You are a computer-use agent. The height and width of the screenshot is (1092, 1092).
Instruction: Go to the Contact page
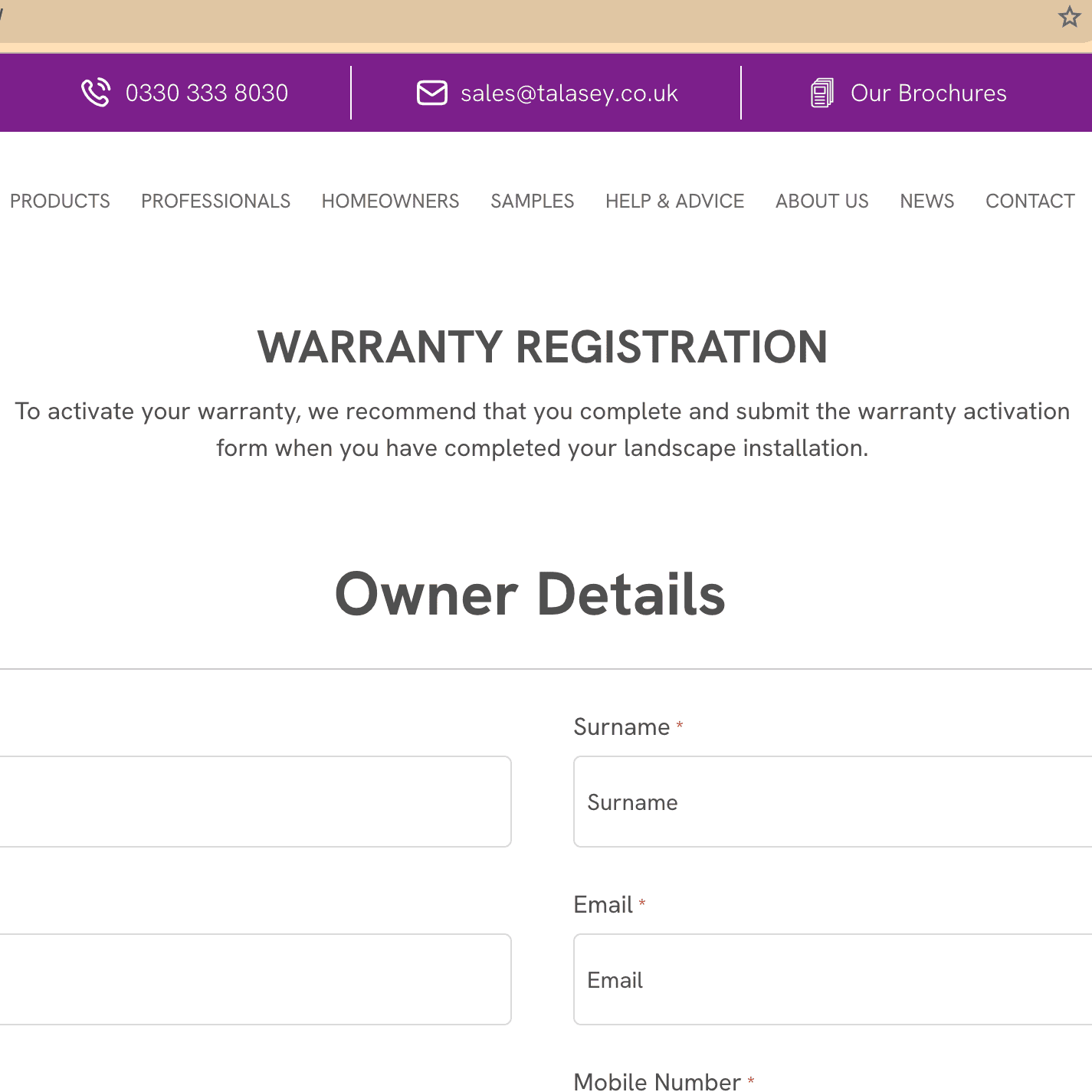point(1029,201)
